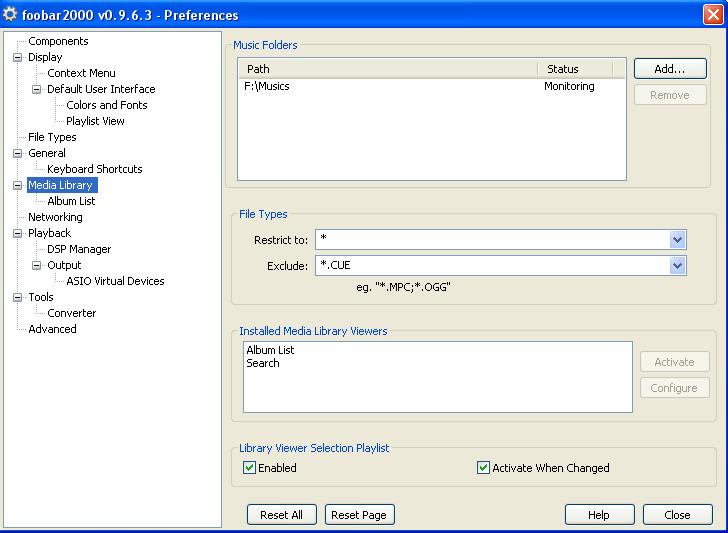Collapse the Output tree node

point(36,265)
